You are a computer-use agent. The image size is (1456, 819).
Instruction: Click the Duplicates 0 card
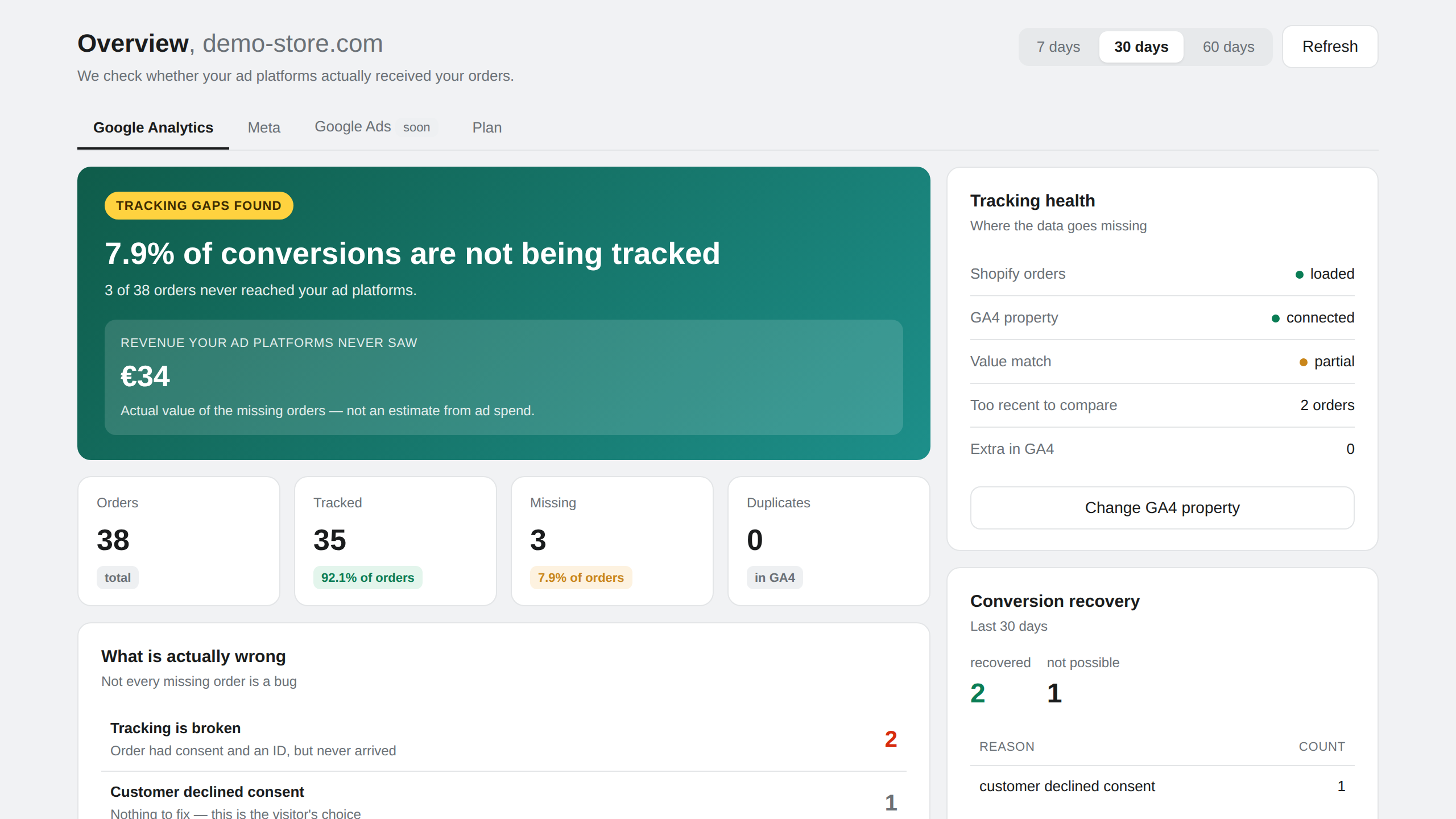click(x=829, y=541)
